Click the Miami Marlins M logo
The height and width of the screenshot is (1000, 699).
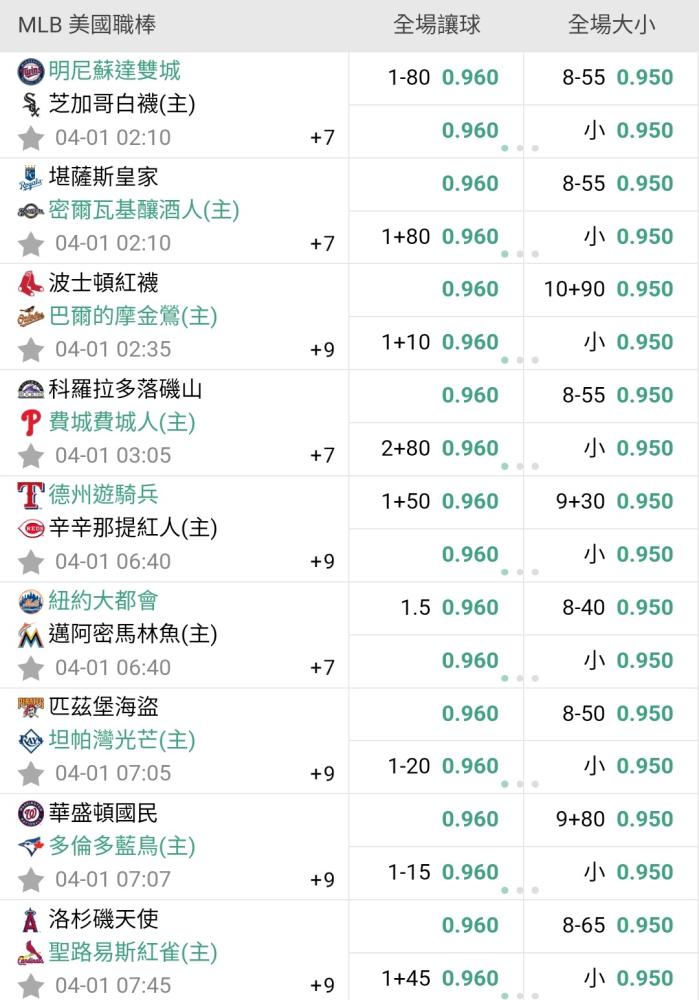31,635
